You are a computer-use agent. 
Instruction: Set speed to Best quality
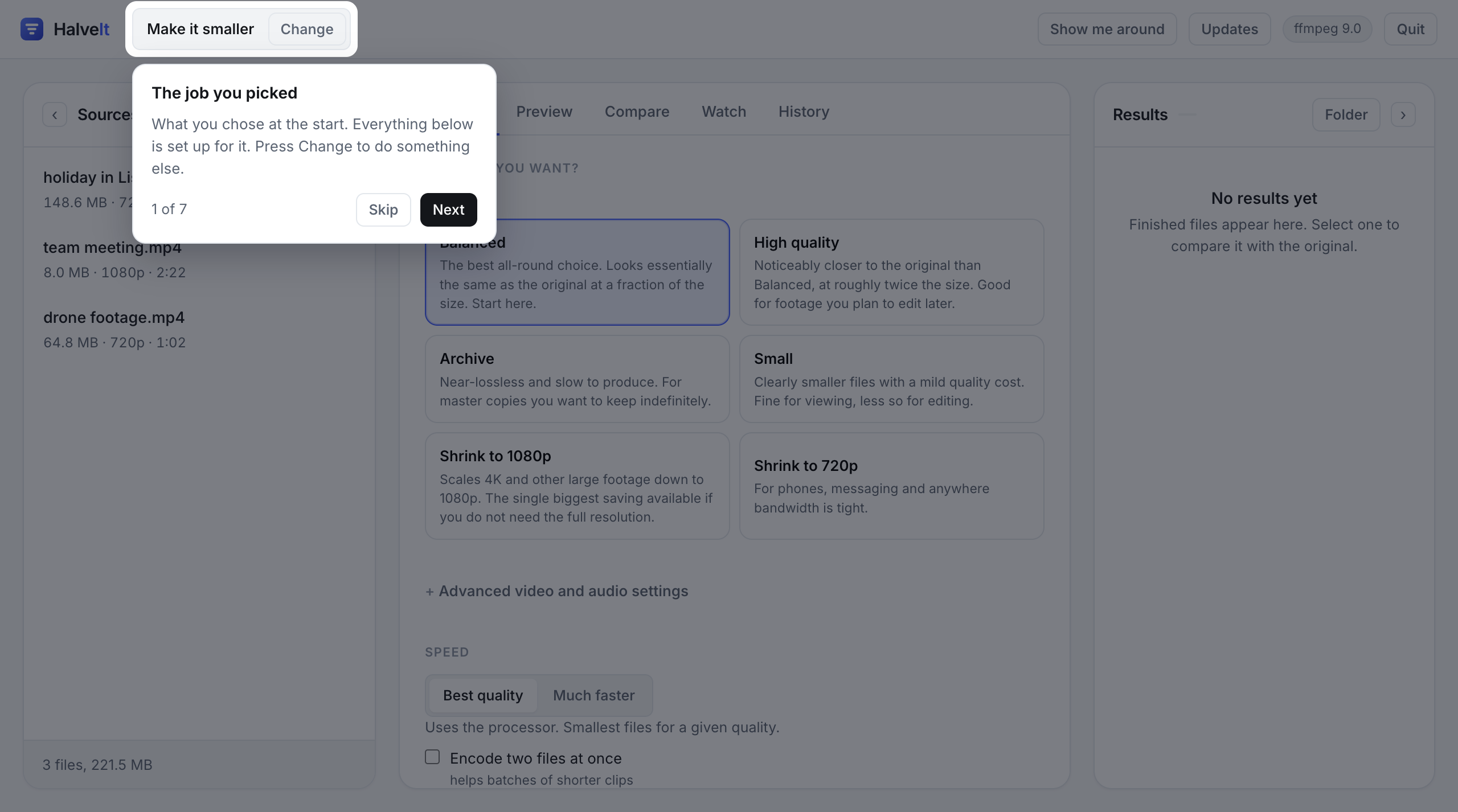click(x=483, y=695)
